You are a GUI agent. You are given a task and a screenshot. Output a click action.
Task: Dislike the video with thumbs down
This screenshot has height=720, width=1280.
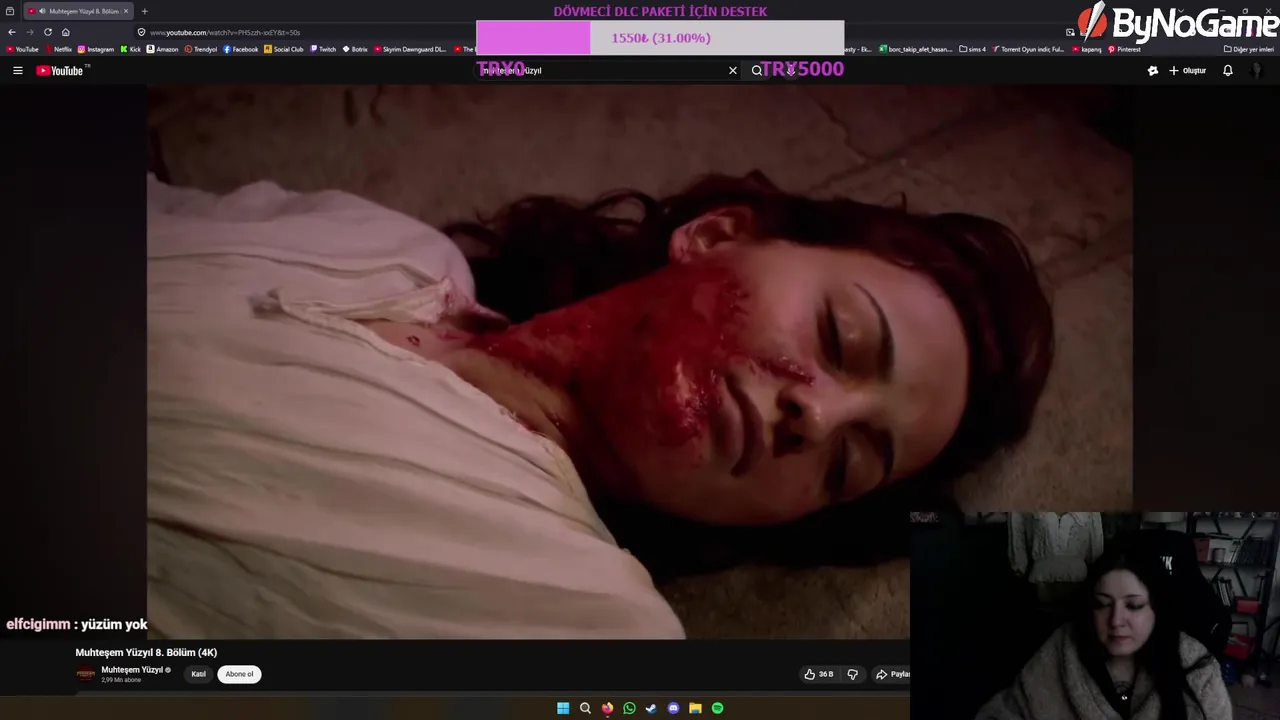(x=852, y=674)
